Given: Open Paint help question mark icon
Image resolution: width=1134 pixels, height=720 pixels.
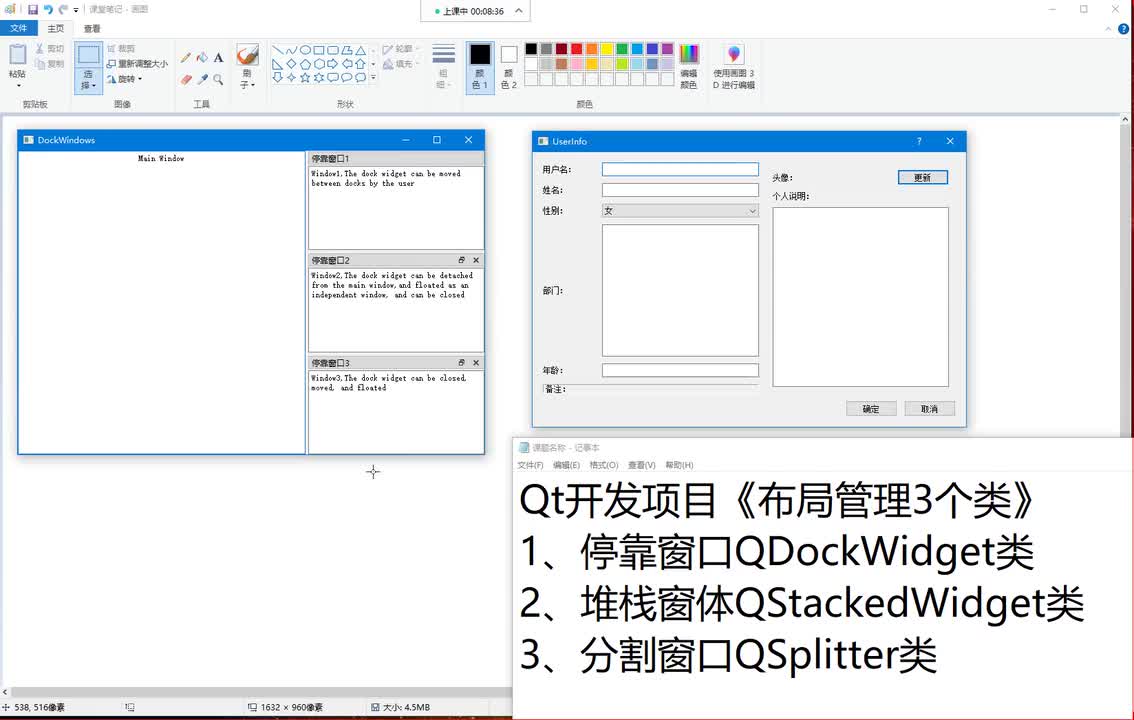Looking at the screenshot, I should click(1123, 29).
